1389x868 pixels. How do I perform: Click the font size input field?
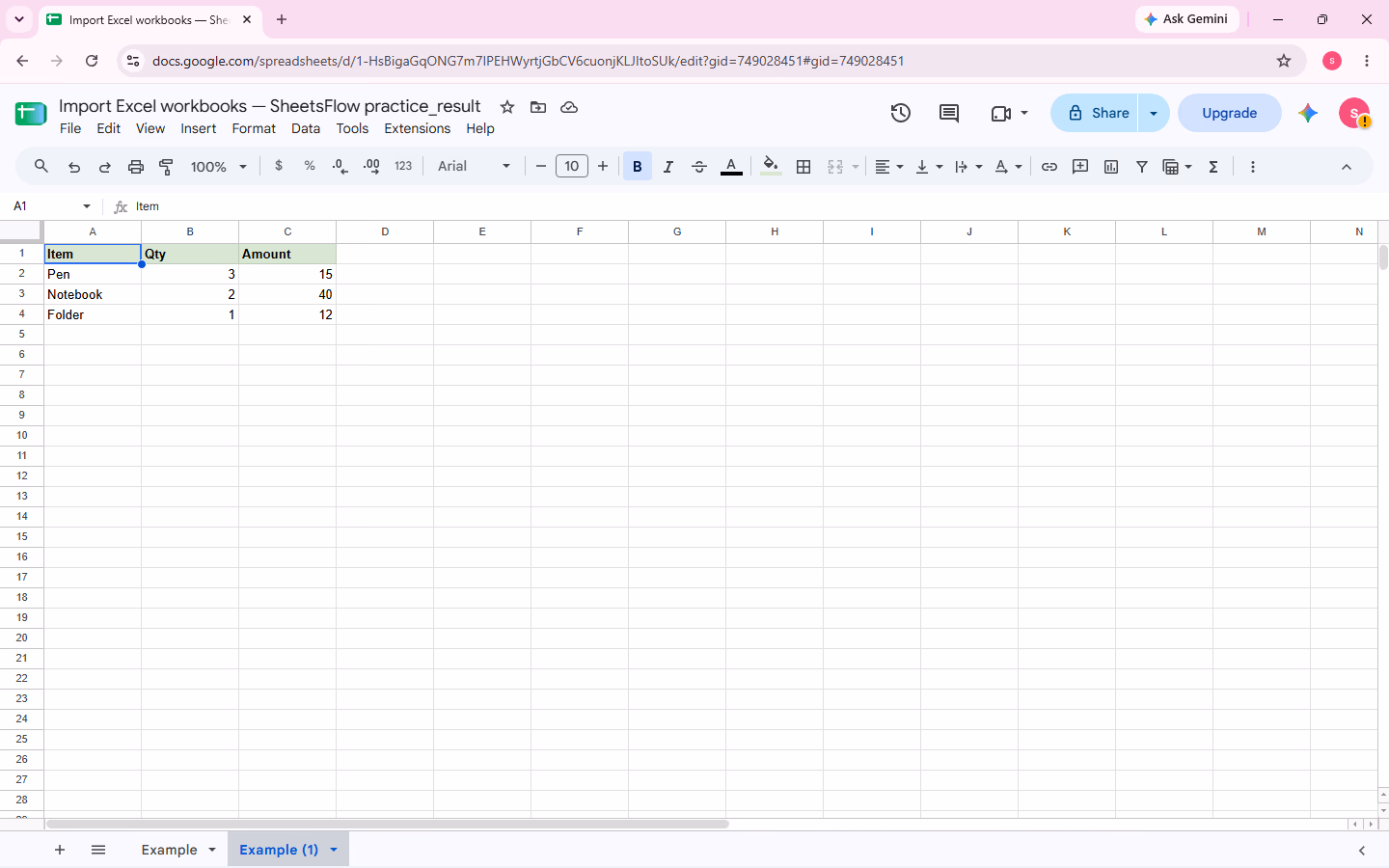click(x=572, y=166)
